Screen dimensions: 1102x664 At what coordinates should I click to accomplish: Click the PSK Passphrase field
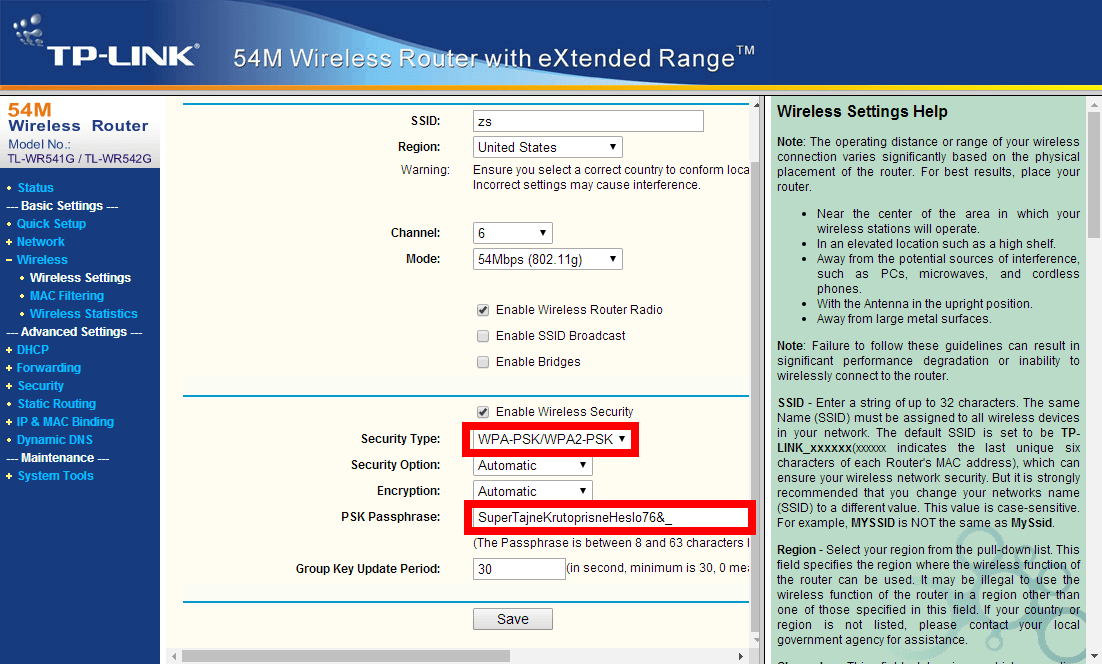[x=609, y=518]
